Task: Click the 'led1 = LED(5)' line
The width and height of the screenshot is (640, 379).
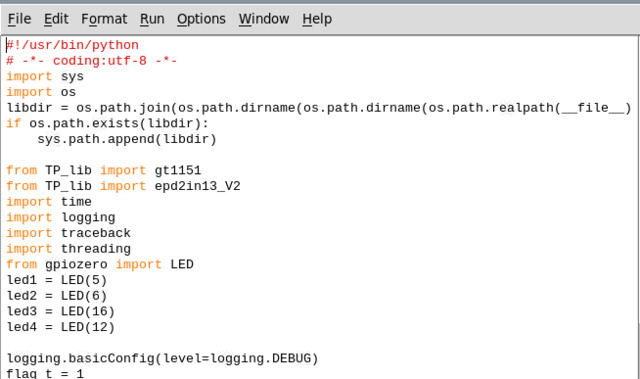Action: pos(57,280)
